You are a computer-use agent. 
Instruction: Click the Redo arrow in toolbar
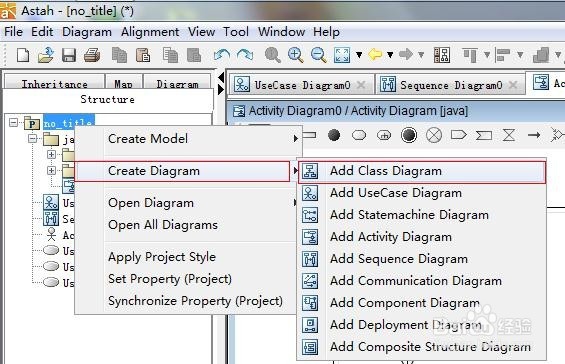pyautogui.click(x=245, y=55)
